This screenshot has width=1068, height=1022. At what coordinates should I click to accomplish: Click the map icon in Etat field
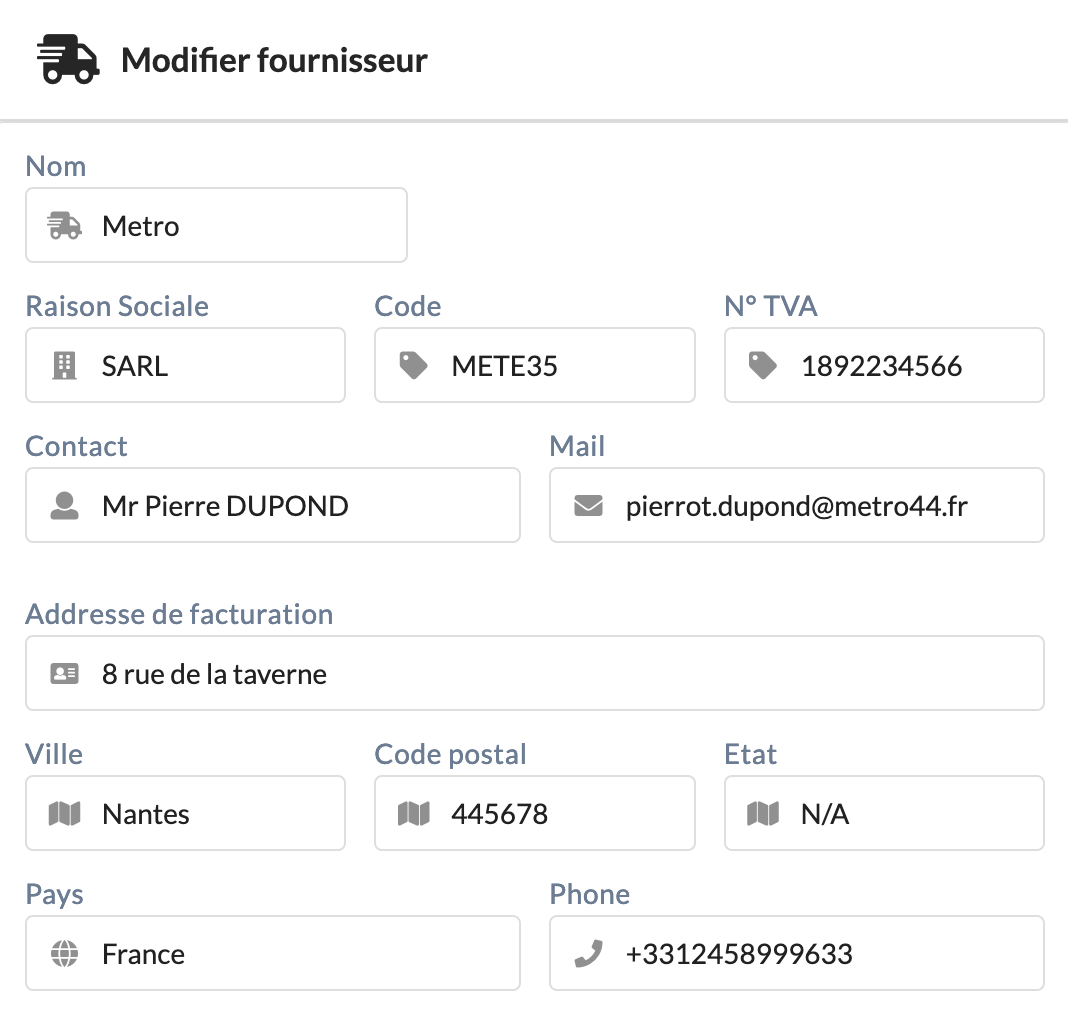tap(763, 814)
